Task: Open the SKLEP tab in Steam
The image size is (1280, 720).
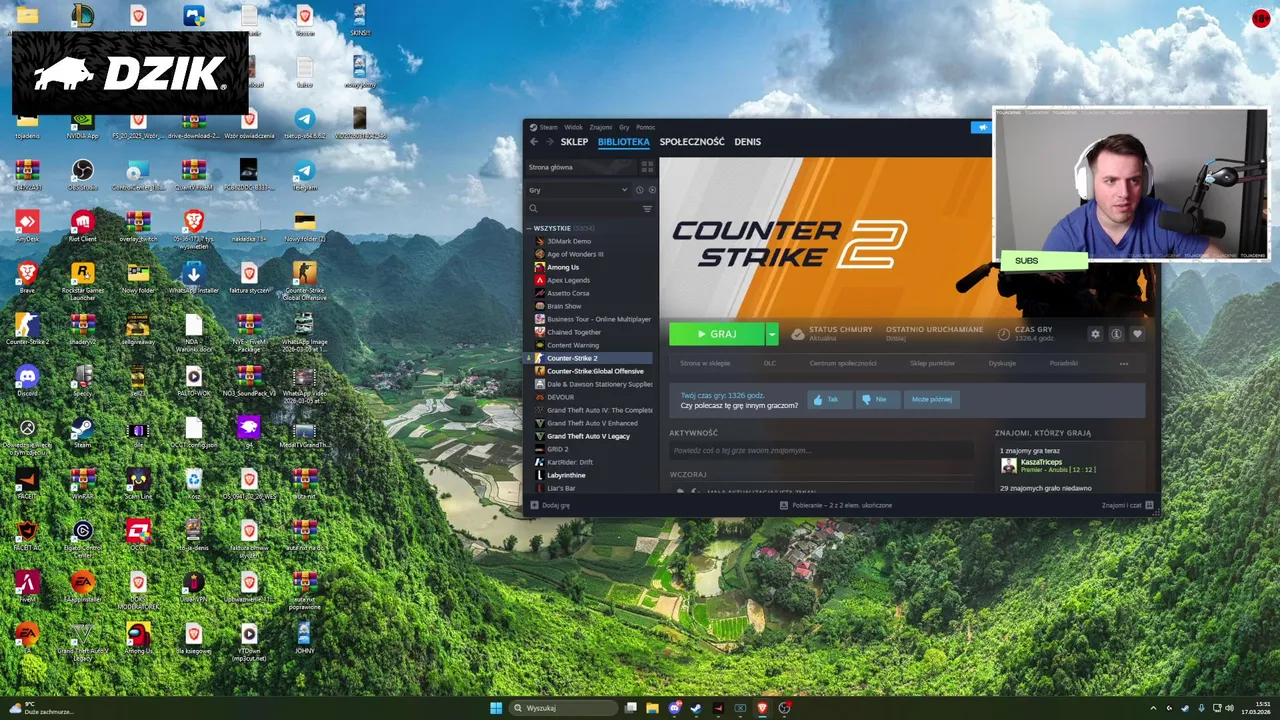Action: pos(574,142)
